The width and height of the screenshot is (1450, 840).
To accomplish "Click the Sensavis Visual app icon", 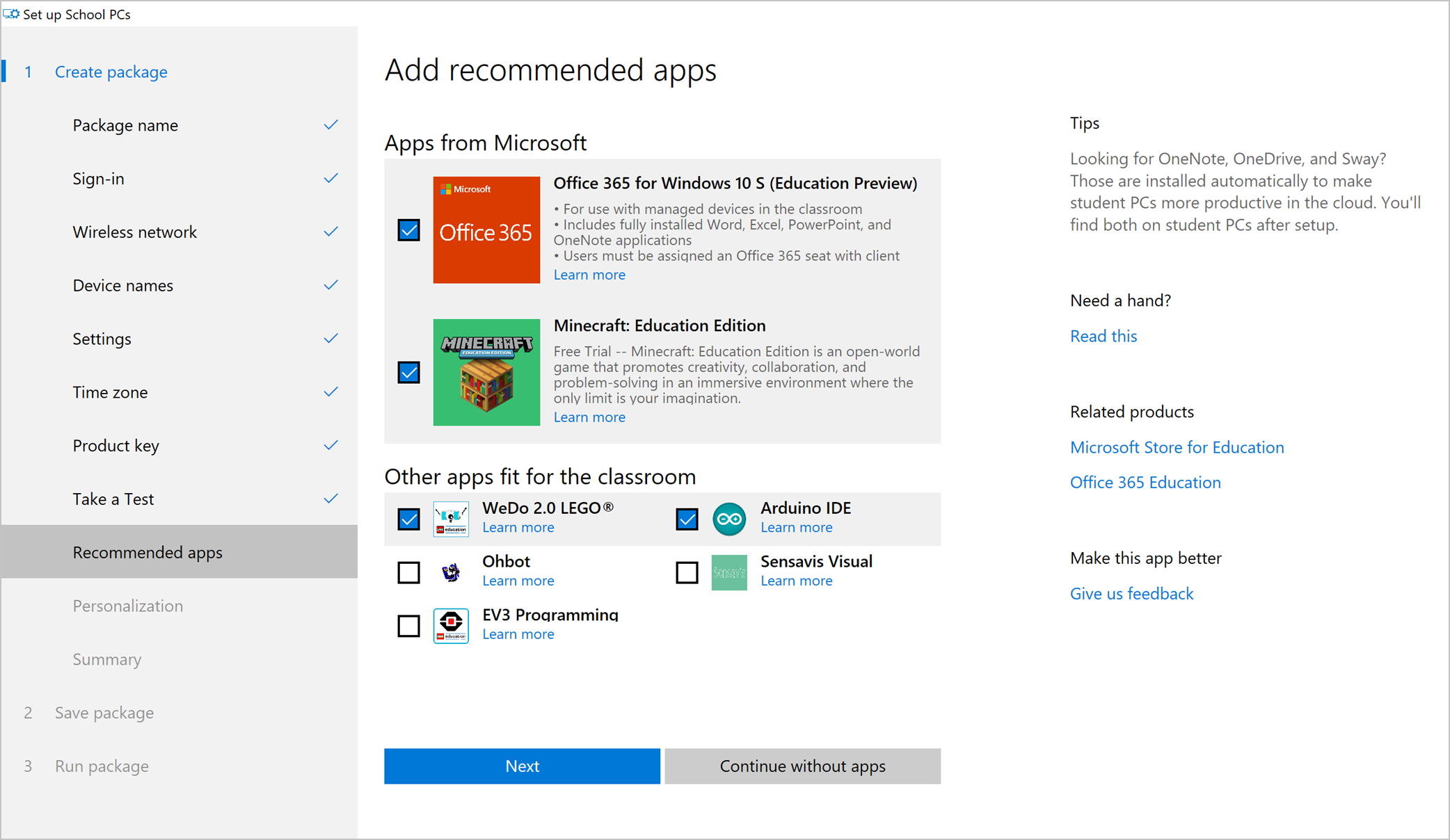I will pyautogui.click(x=729, y=572).
